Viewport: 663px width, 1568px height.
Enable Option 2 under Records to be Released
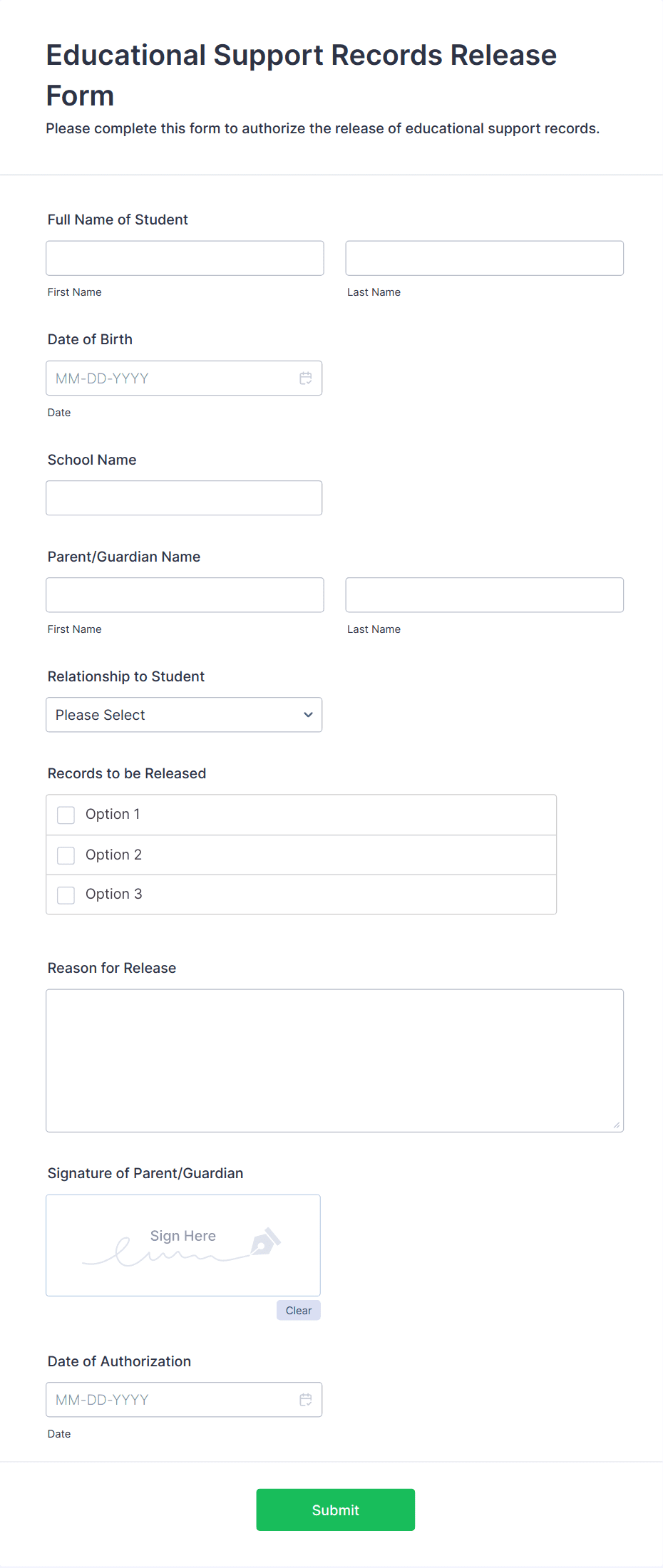click(66, 855)
